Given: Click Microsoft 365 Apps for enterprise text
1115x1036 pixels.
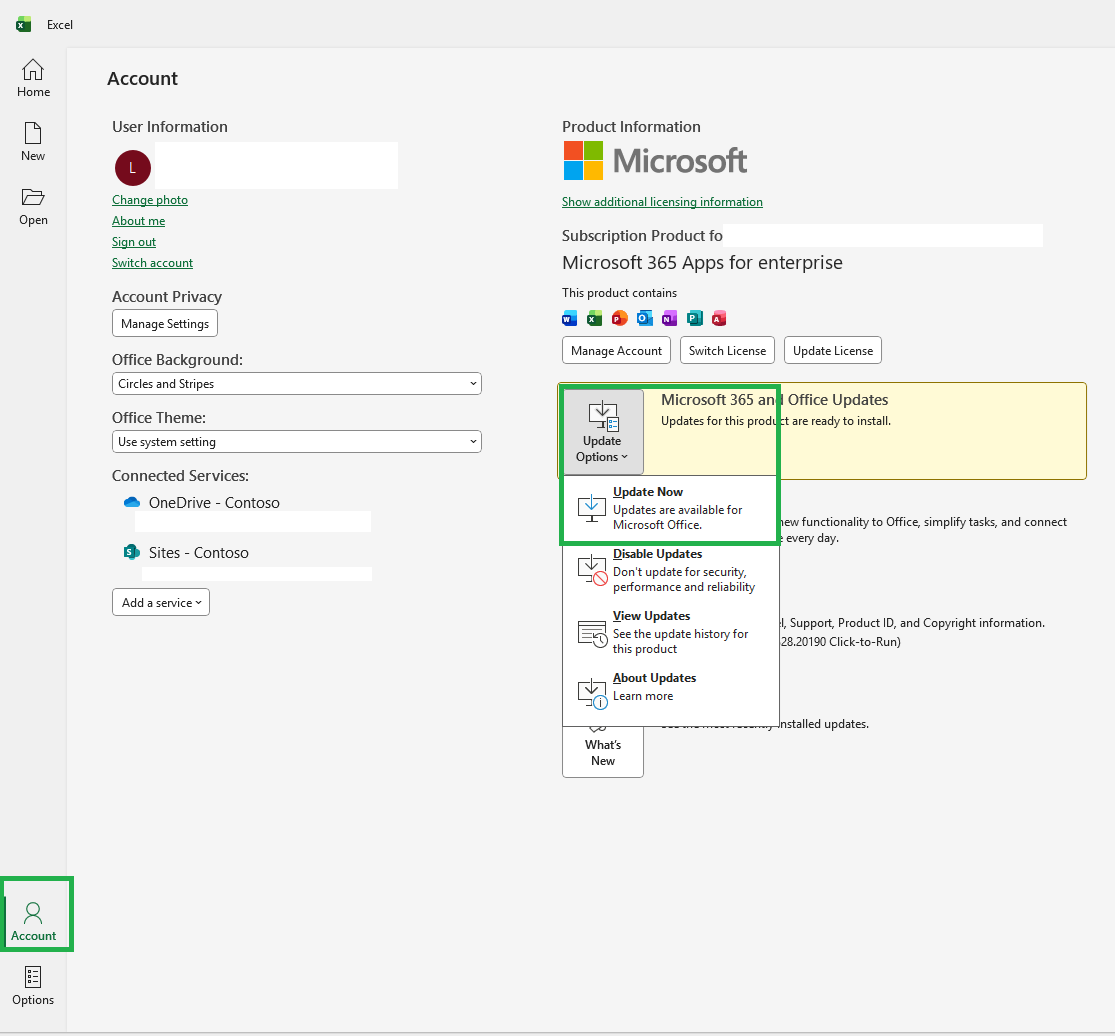Looking at the screenshot, I should [703, 263].
